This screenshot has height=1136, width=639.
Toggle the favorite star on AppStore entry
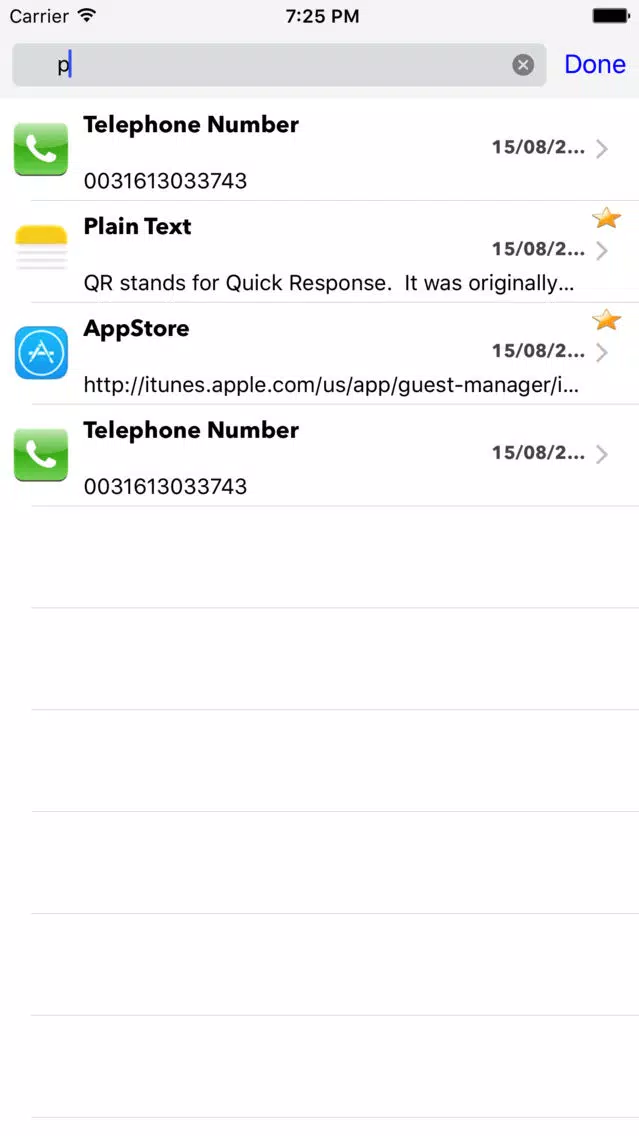click(x=606, y=320)
